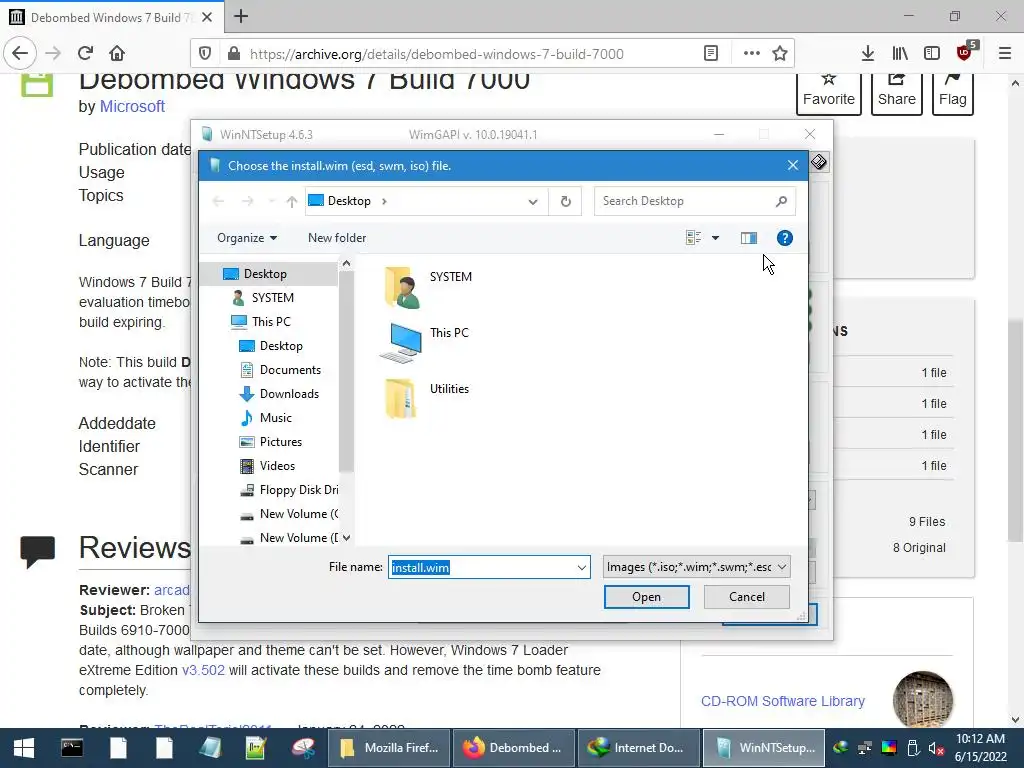Open the CD-ROM Software Library link
The image size is (1024, 768).
[782, 701]
